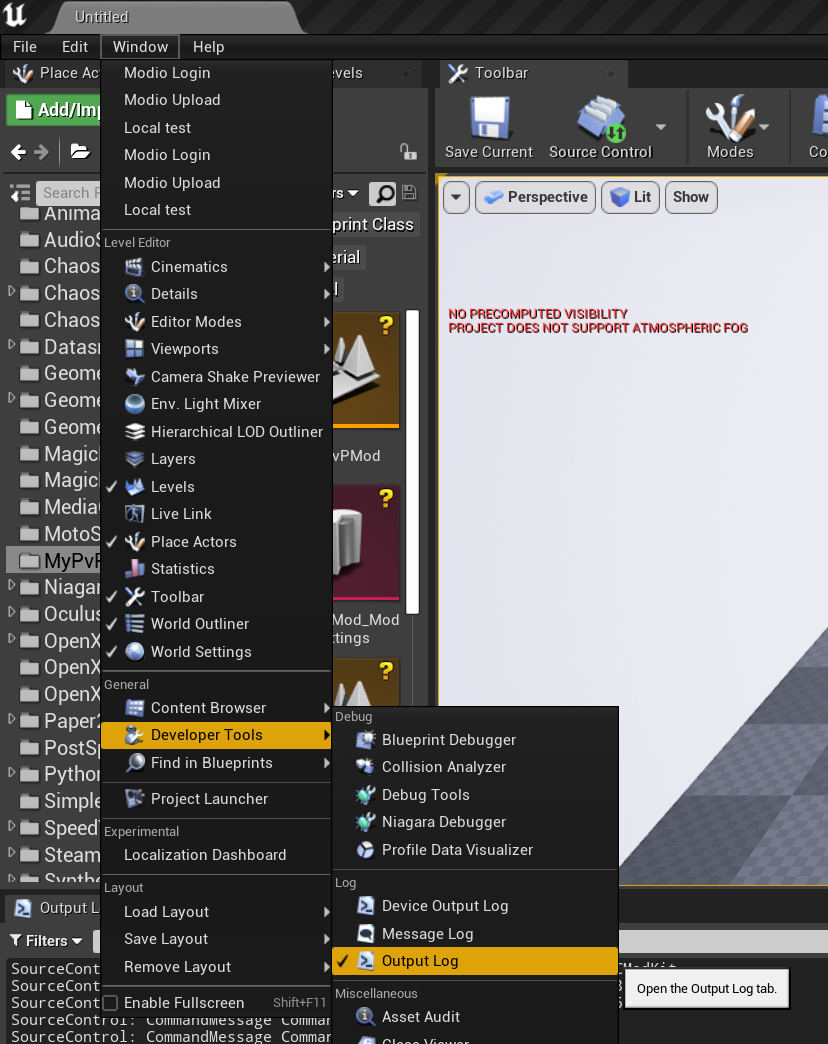The image size is (828, 1044).
Task: Open the Help menu
Action: (208, 47)
